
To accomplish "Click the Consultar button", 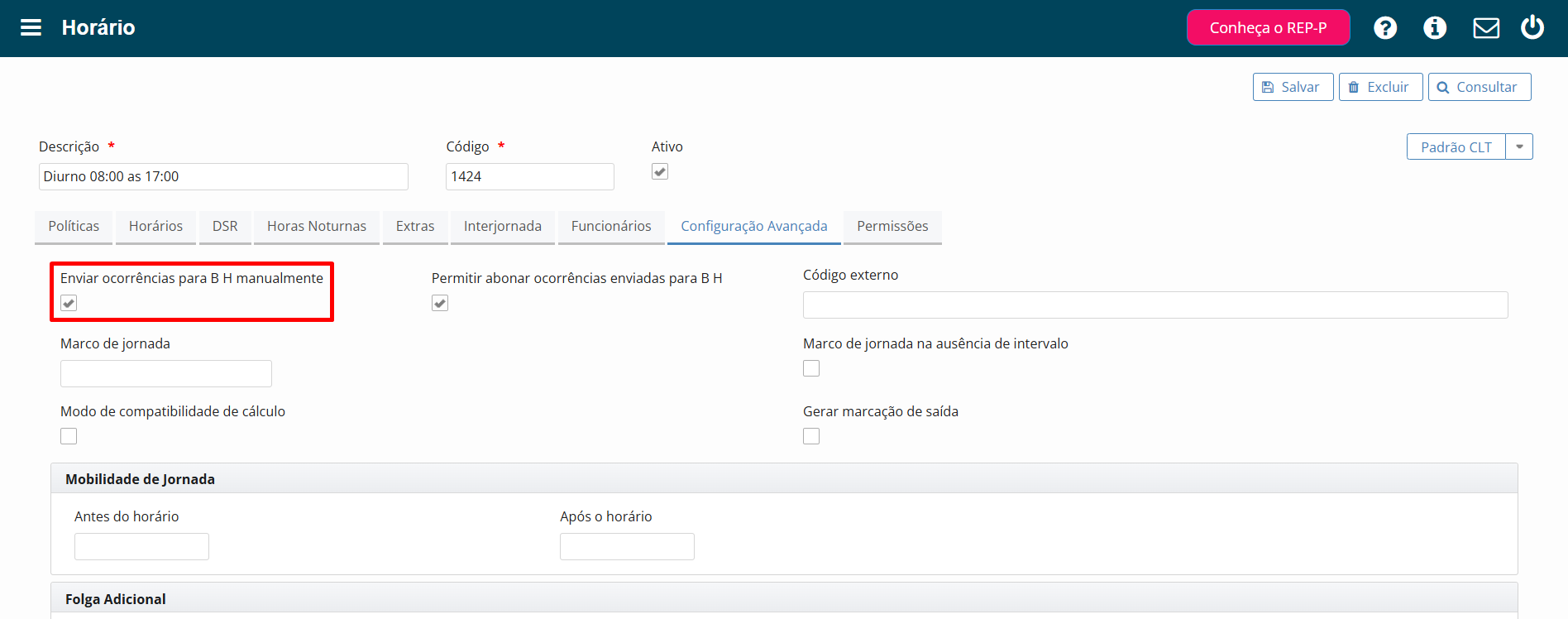I will (x=1479, y=87).
